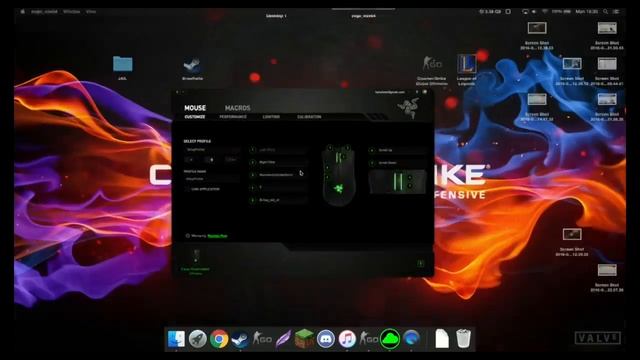Open the Scroll Up assignment
640x360 pixels.
[398, 150]
